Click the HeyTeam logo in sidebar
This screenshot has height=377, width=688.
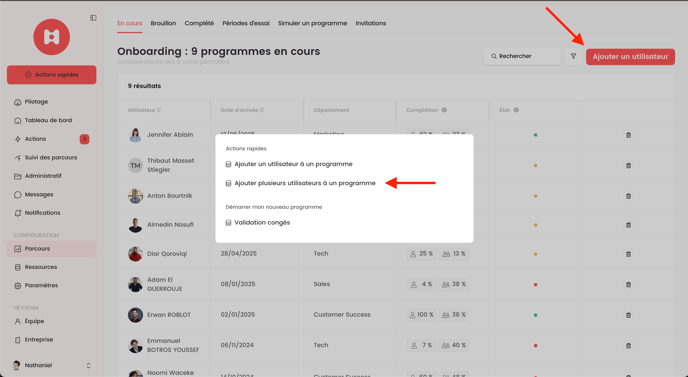pos(51,37)
